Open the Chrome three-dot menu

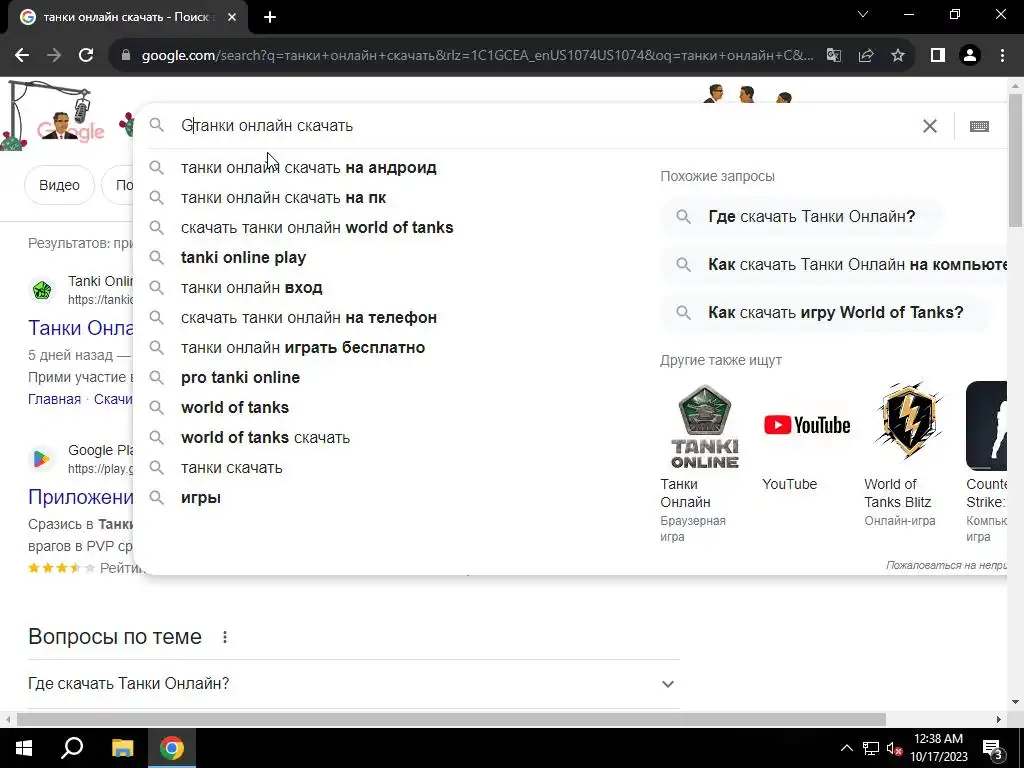point(1002,56)
